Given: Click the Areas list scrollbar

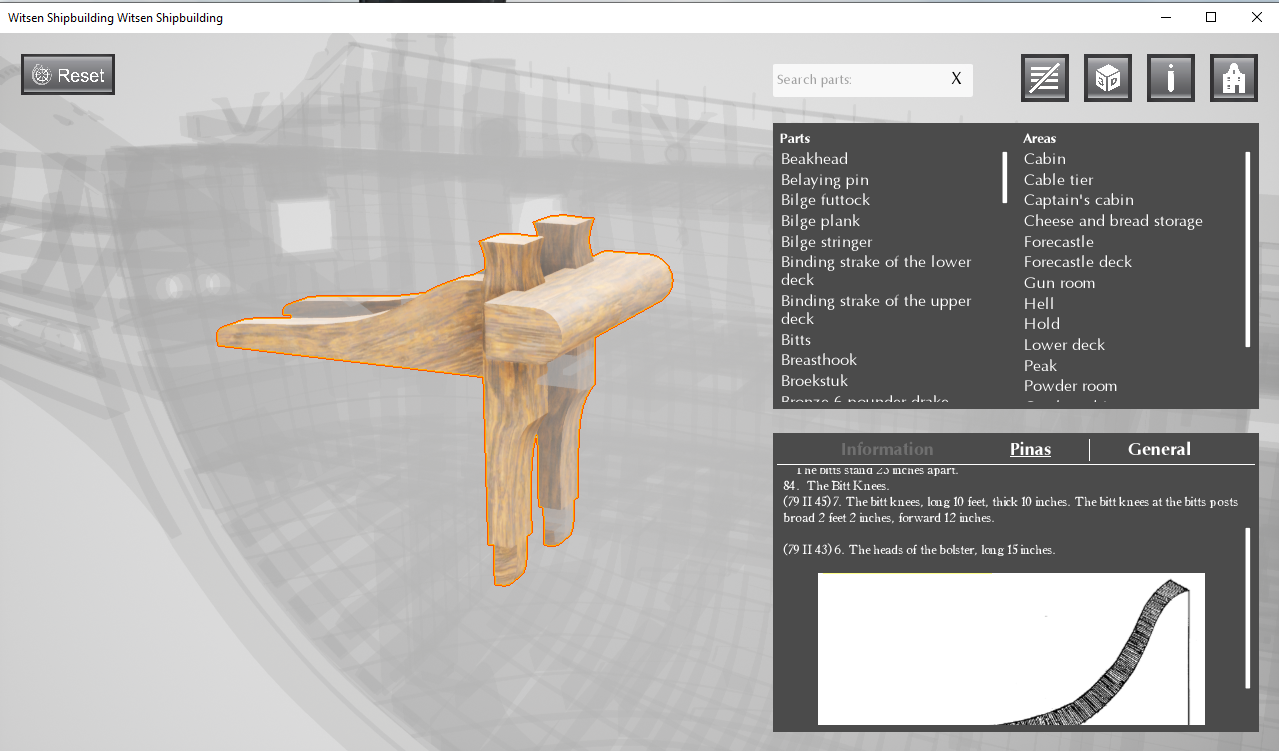Looking at the screenshot, I should pos(1248,249).
